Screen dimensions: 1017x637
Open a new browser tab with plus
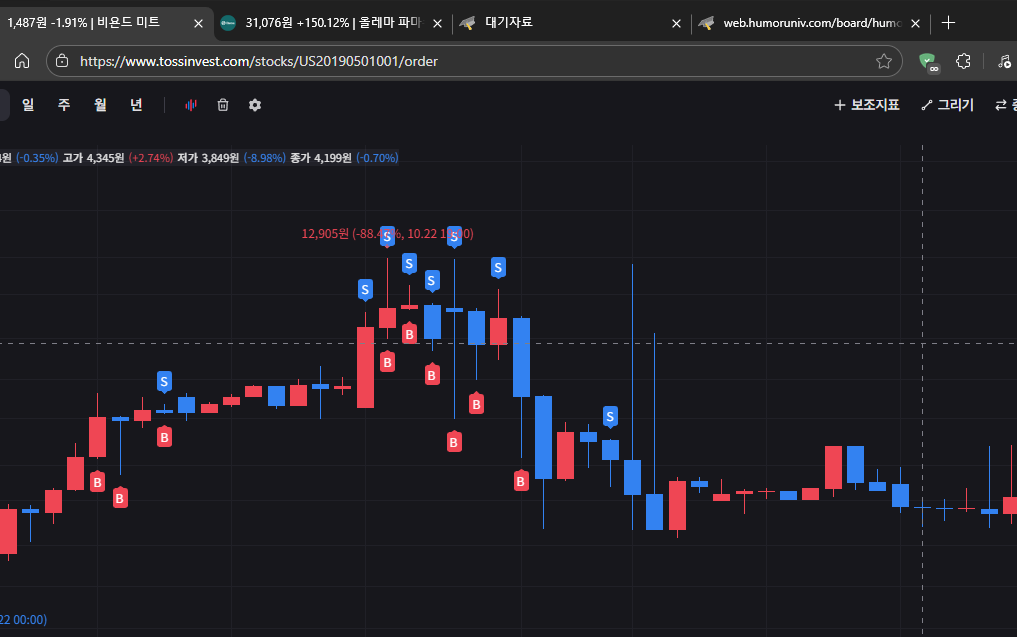948,23
